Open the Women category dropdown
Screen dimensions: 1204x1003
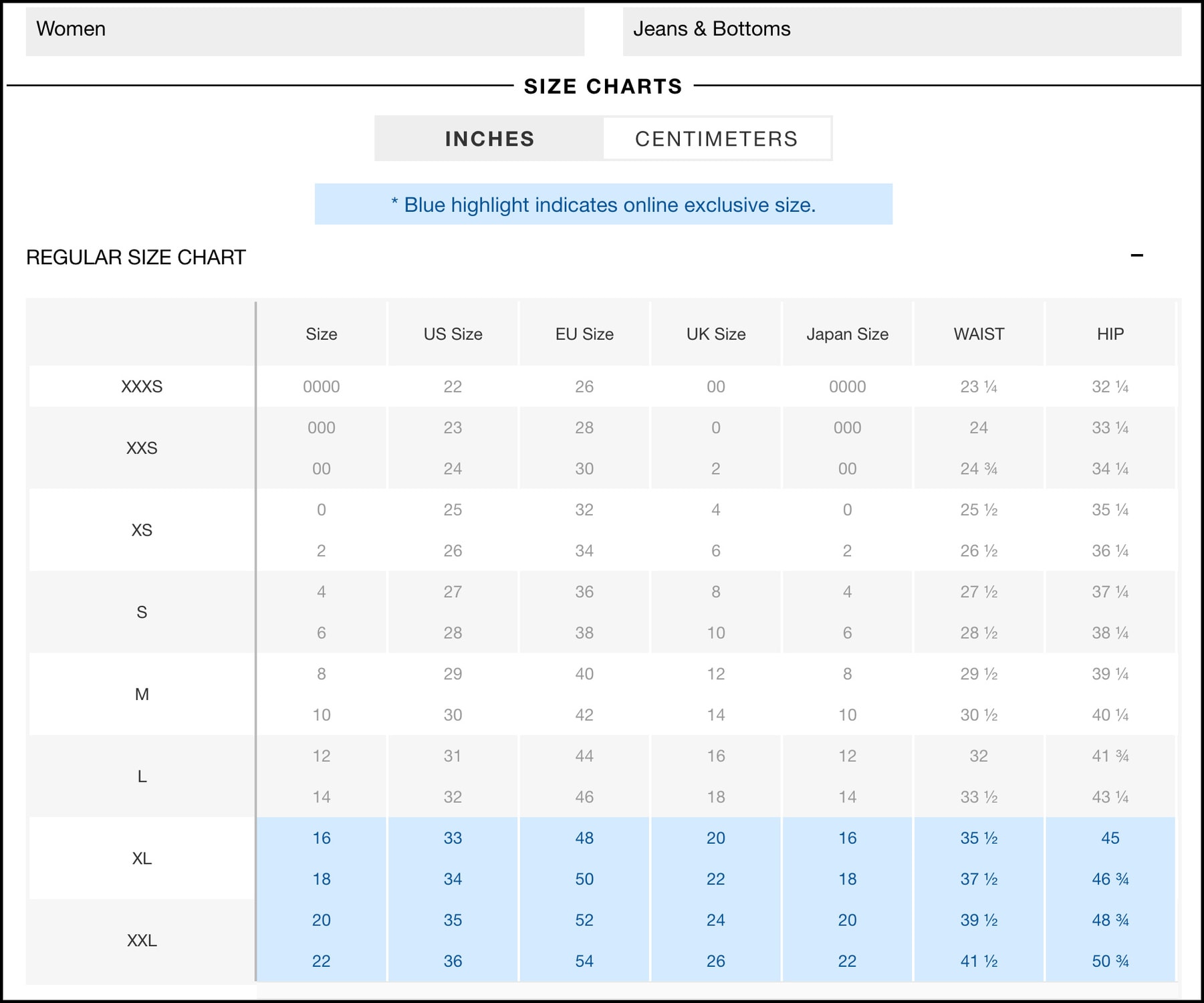coord(304,30)
